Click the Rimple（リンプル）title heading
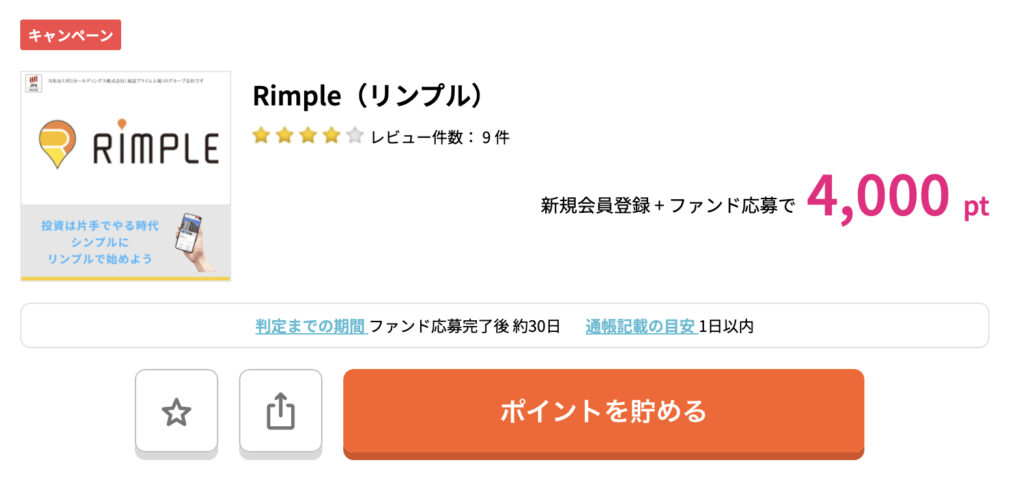Image resolution: width=1024 pixels, height=492 pixels. 370,97
